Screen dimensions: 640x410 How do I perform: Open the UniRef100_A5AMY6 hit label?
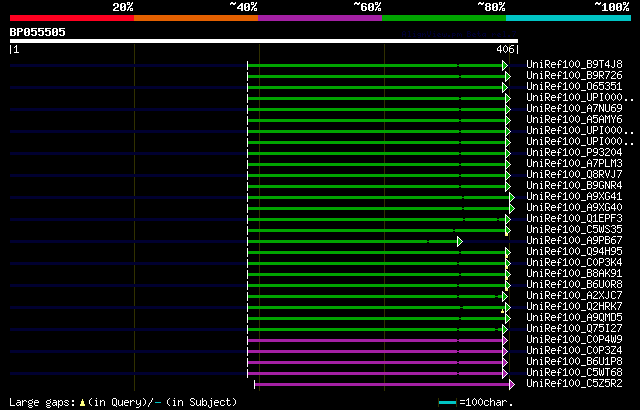(574, 119)
